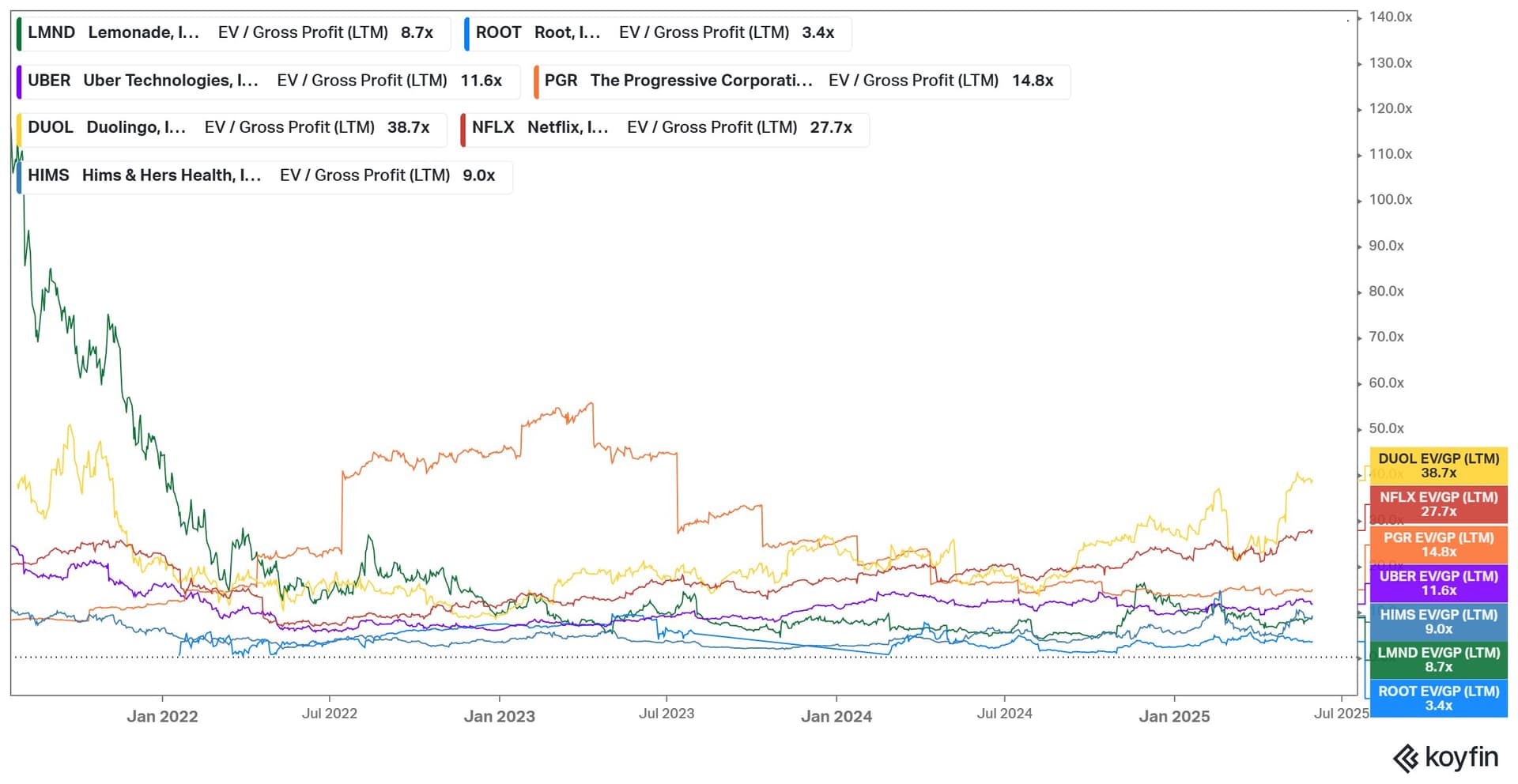Select the LMND Lemonade legend entry
The height and width of the screenshot is (784, 1518).
(234, 33)
